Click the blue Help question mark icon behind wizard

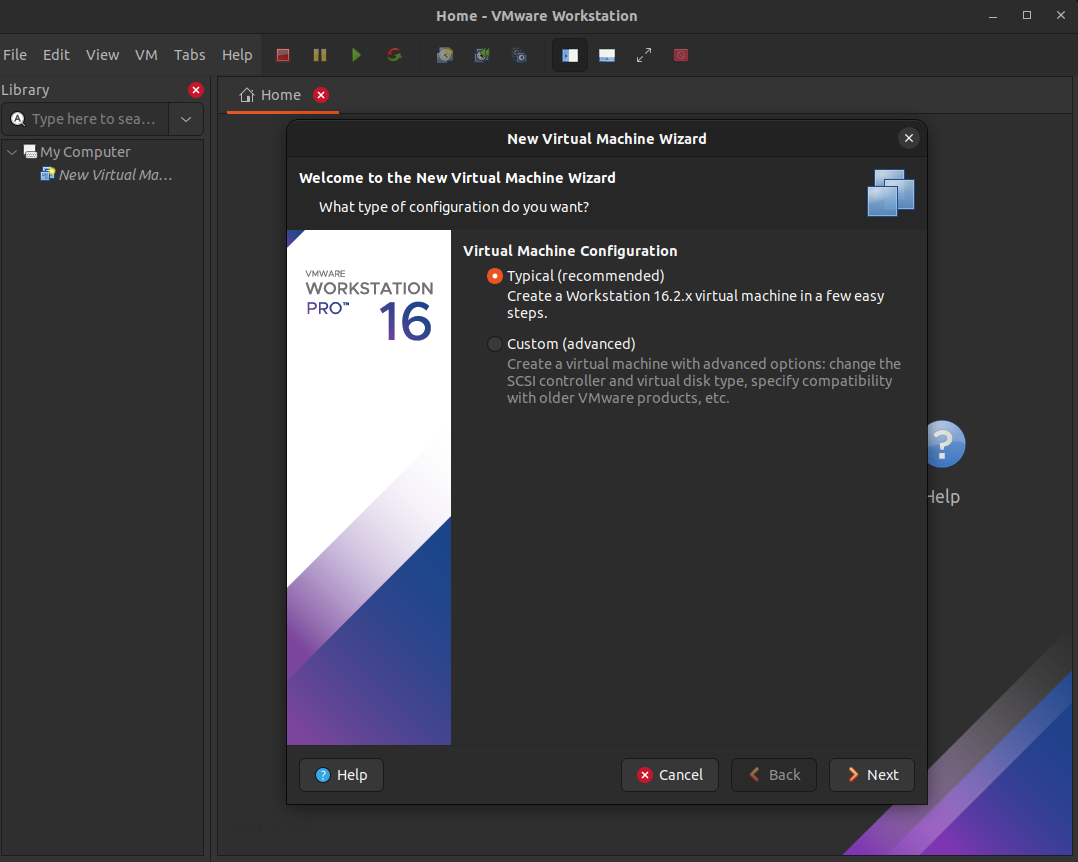point(945,444)
